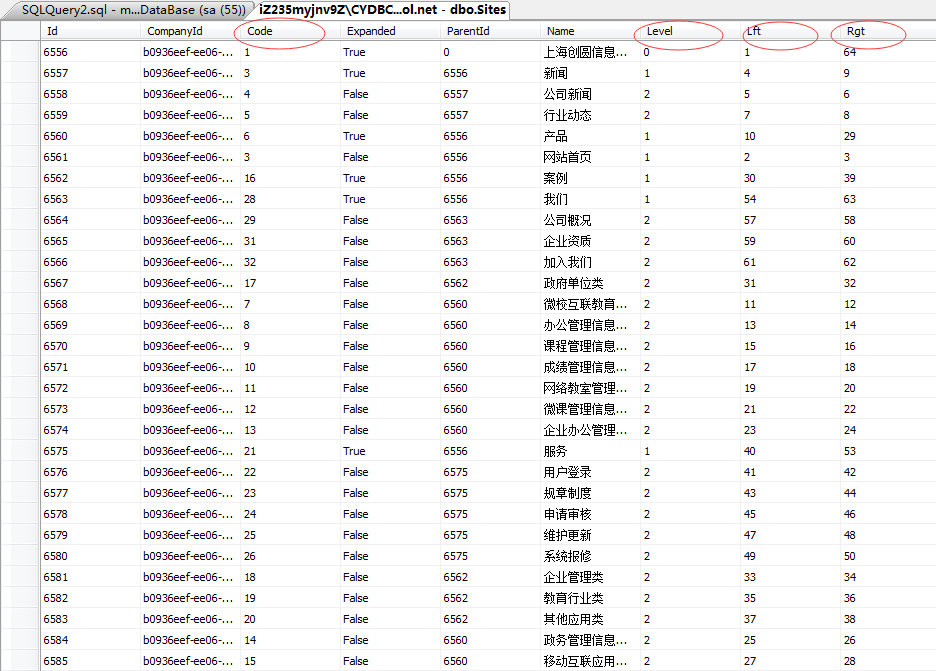This screenshot has height=671, width=936.
Task: Click Code cell 21 in row 6575
Action: click(291, 451)
